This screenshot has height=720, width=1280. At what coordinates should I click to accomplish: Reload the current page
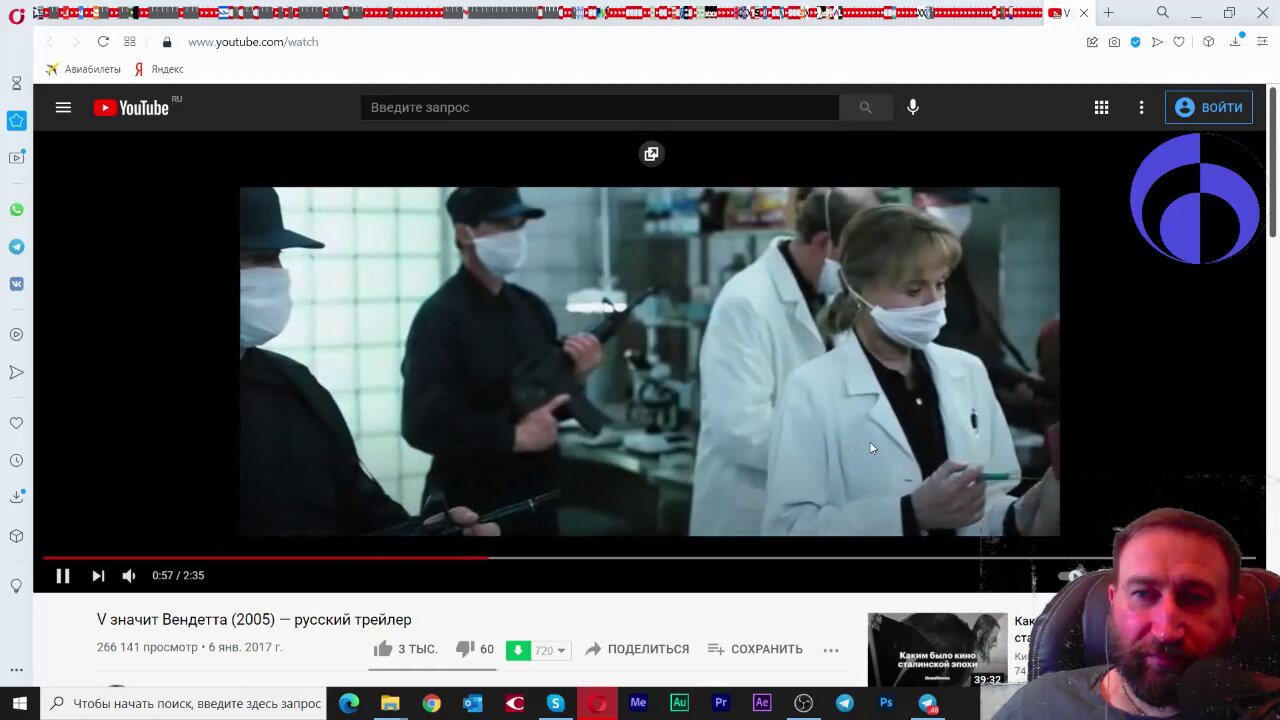coord(103,42)
